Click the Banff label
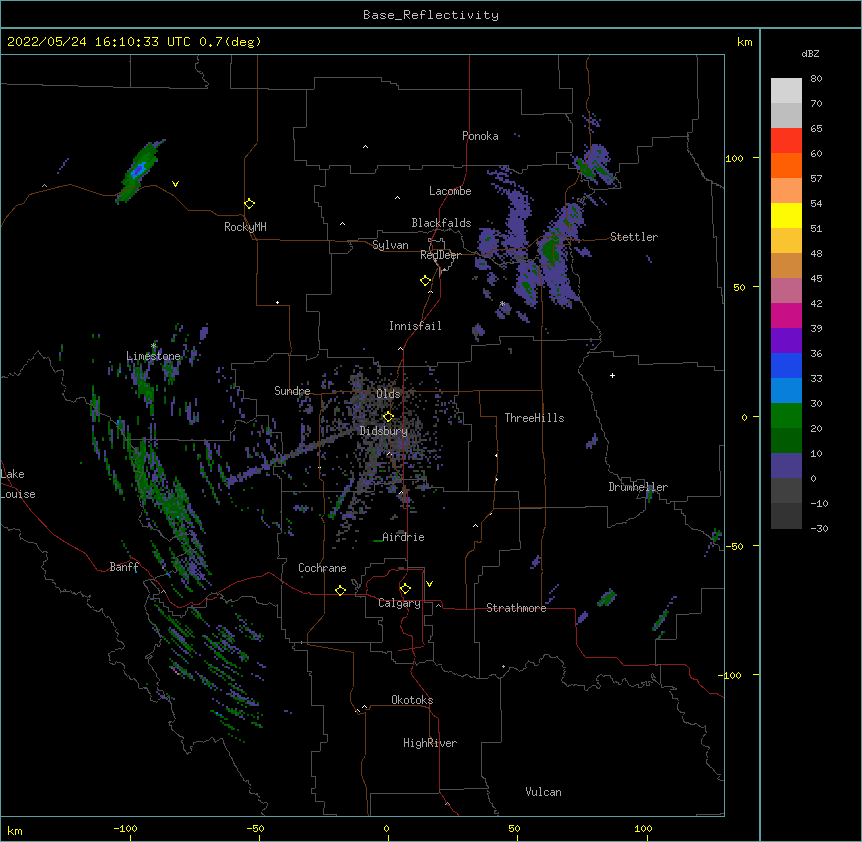Viewport: 862px width, 842px height. 124,567
